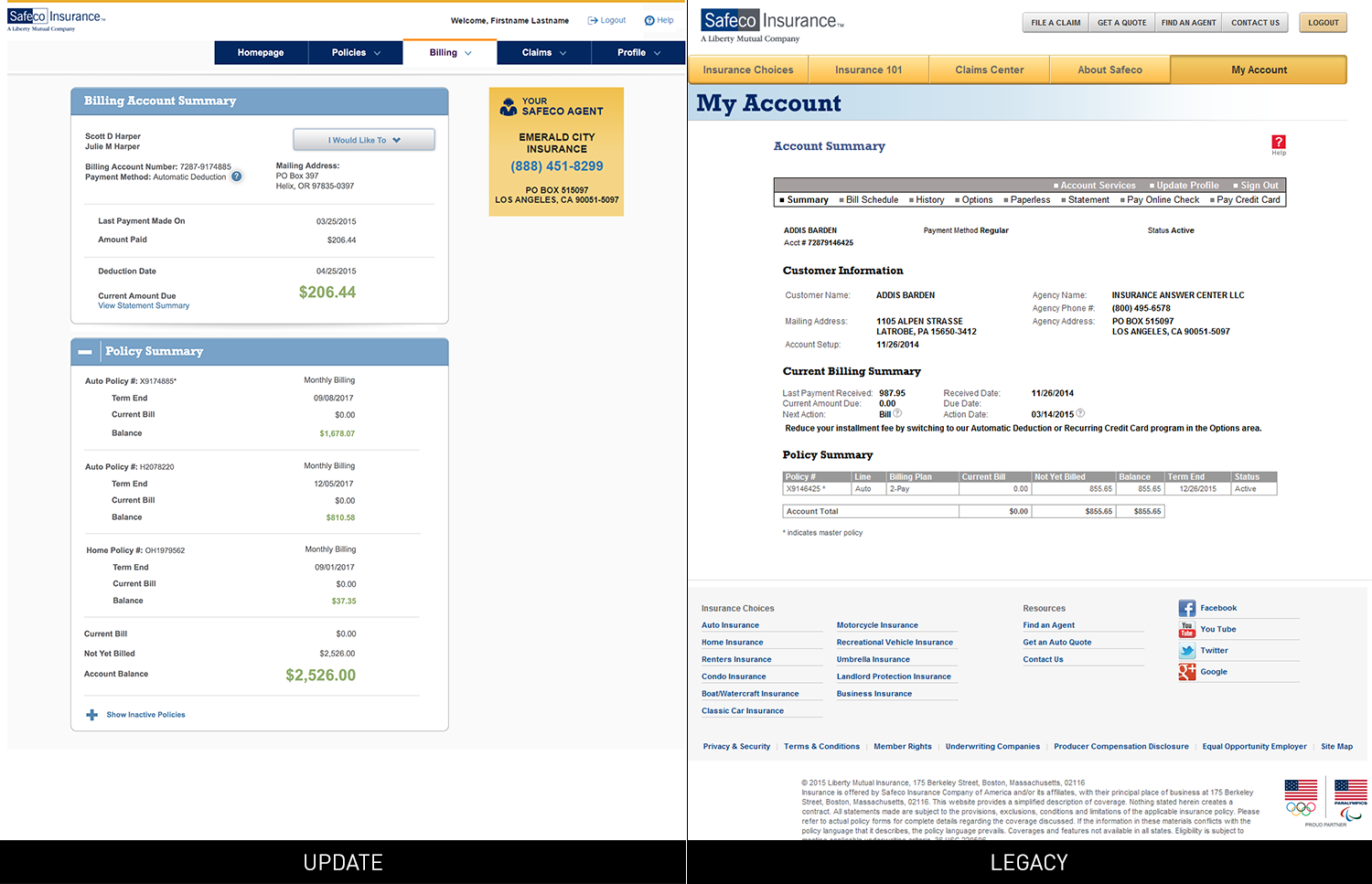Click the File a Claim button
1372x884 pixels.
(1056, 23)
